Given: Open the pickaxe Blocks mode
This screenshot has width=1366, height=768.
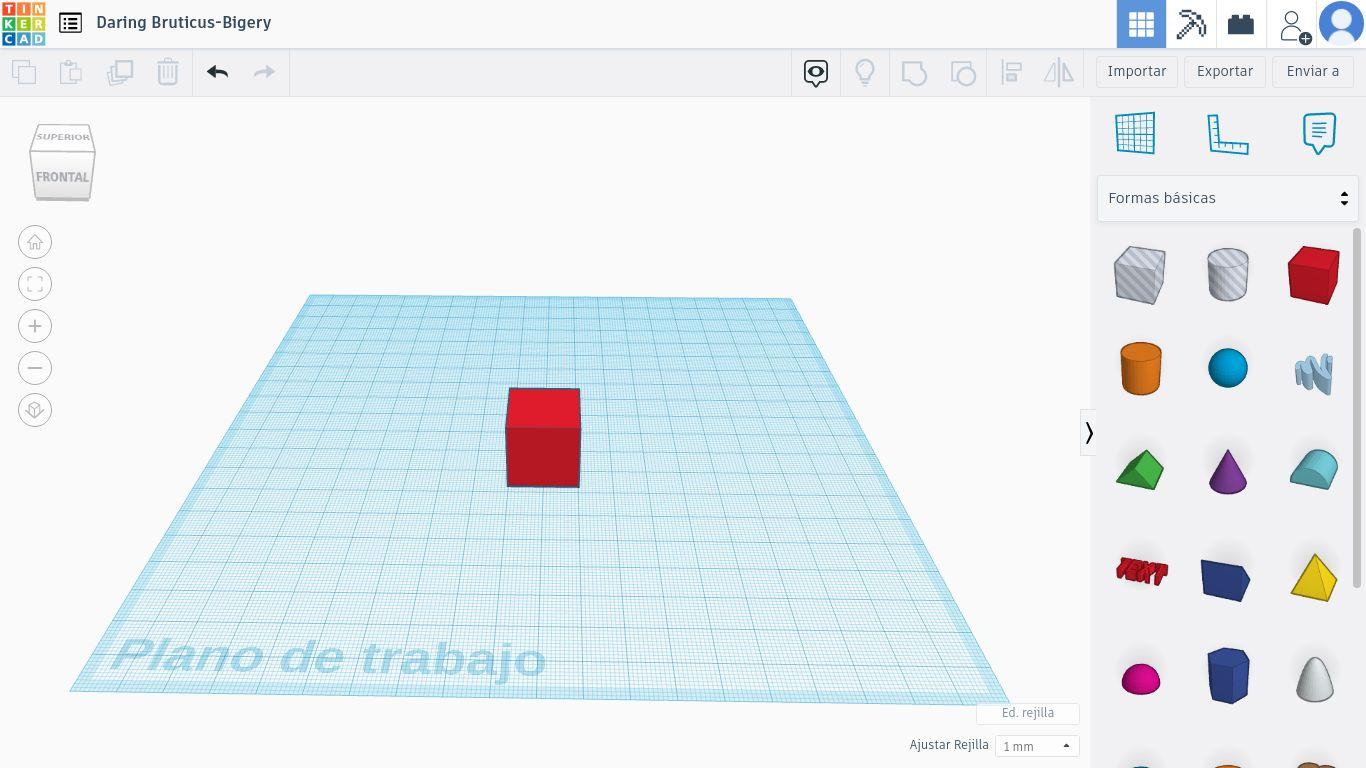Looking at the screenshot, I should 1191,24.
